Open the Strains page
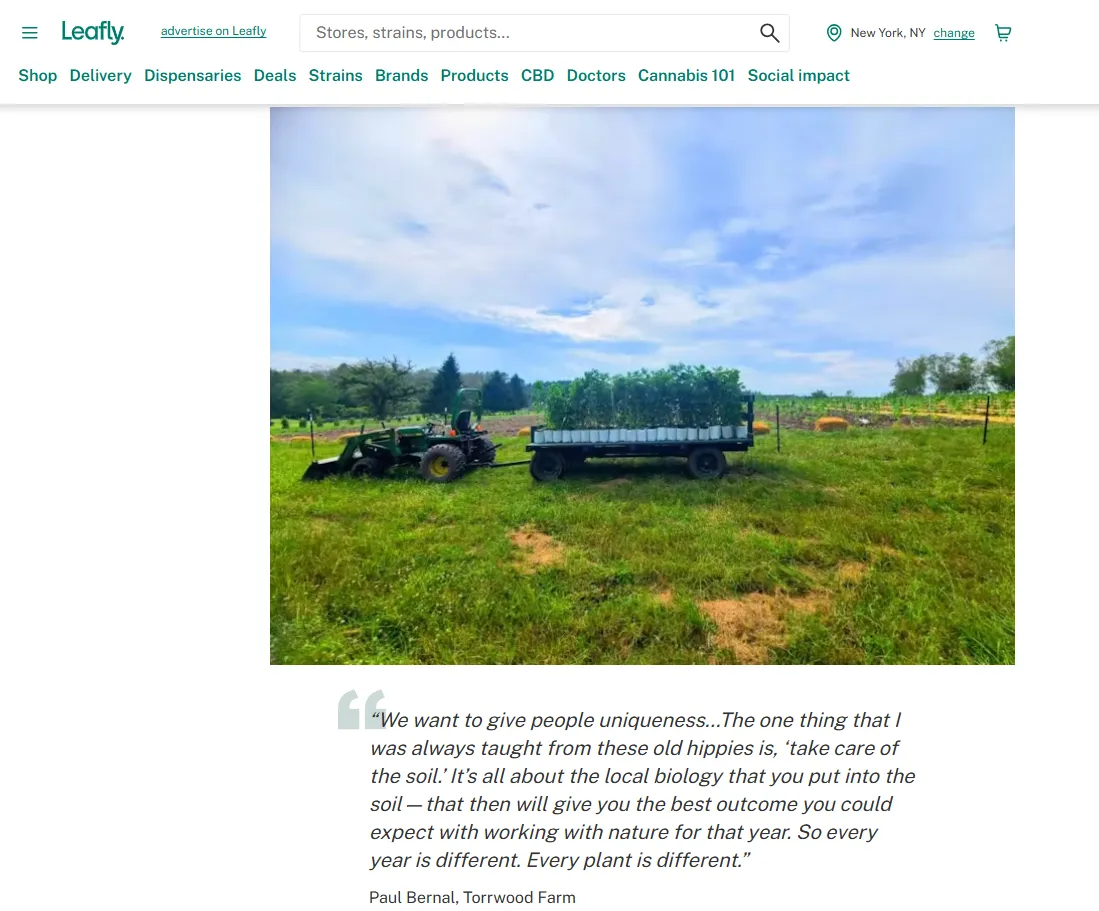Viewport: 1099px width, 911px height. click(x=336, y=76)
